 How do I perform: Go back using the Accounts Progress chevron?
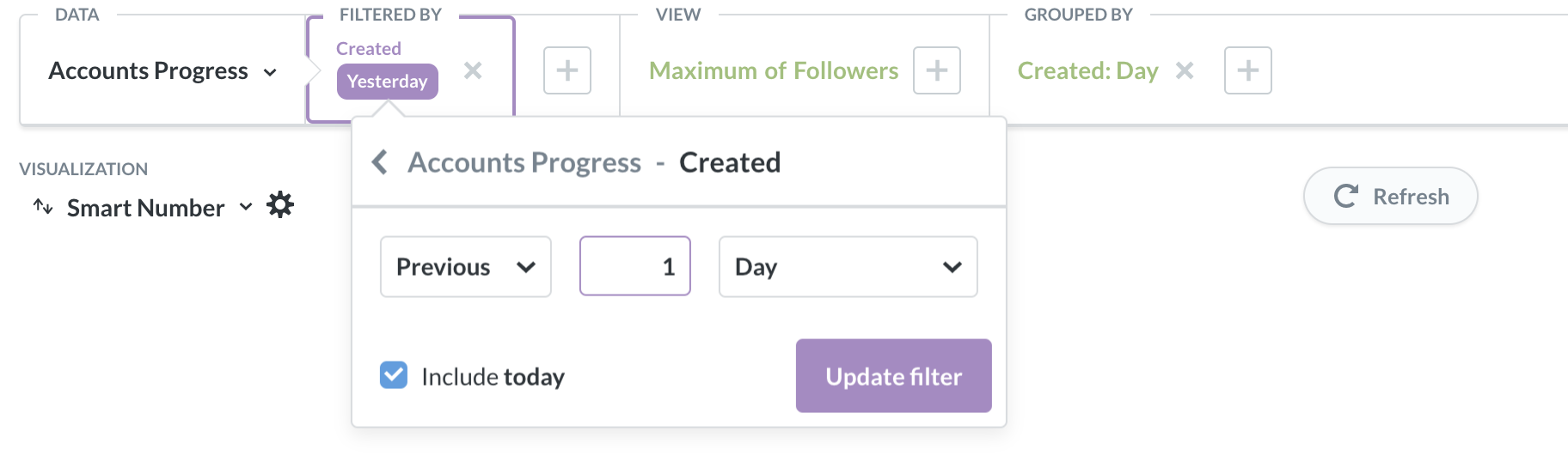coord(379,161)
